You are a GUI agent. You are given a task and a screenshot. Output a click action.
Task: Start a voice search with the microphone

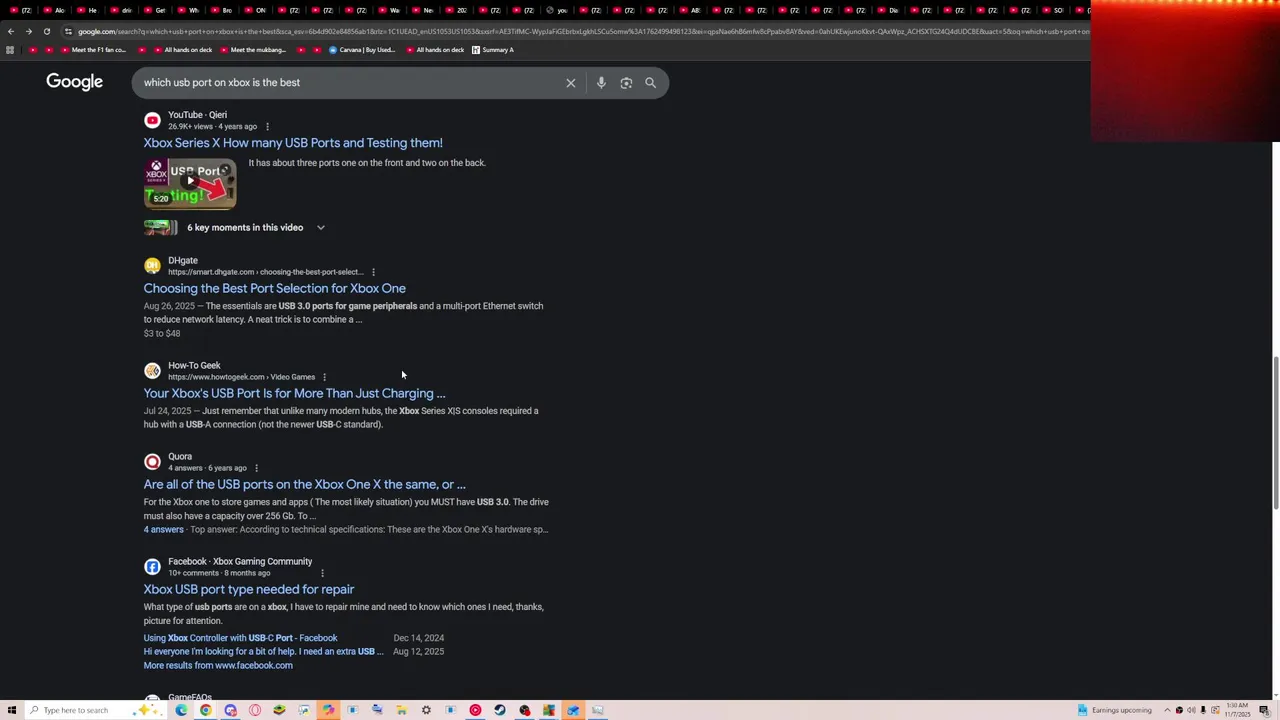pos(601,83)
